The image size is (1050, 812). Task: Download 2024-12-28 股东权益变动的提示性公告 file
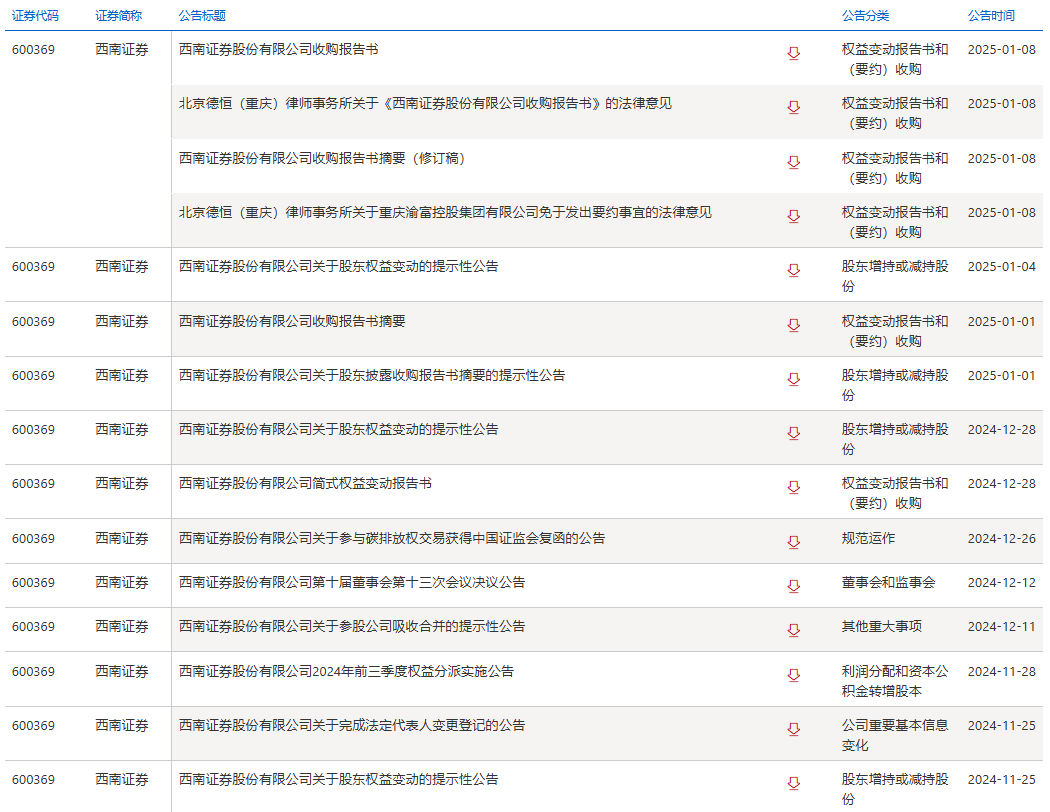(x=794, y=434)
